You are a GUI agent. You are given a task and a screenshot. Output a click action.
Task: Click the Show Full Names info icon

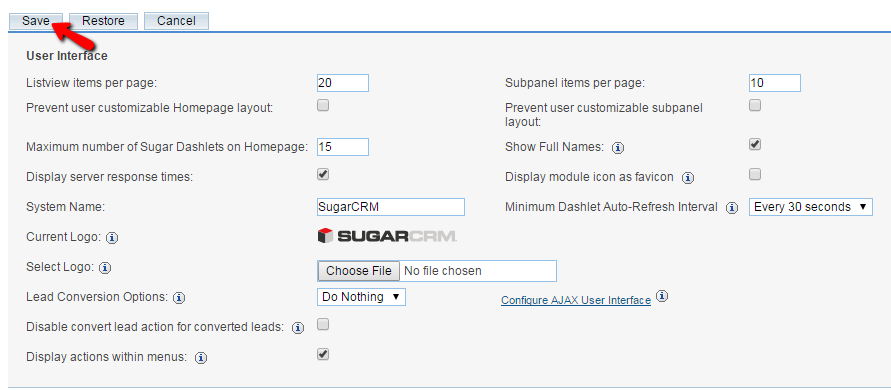click(618, 148)
